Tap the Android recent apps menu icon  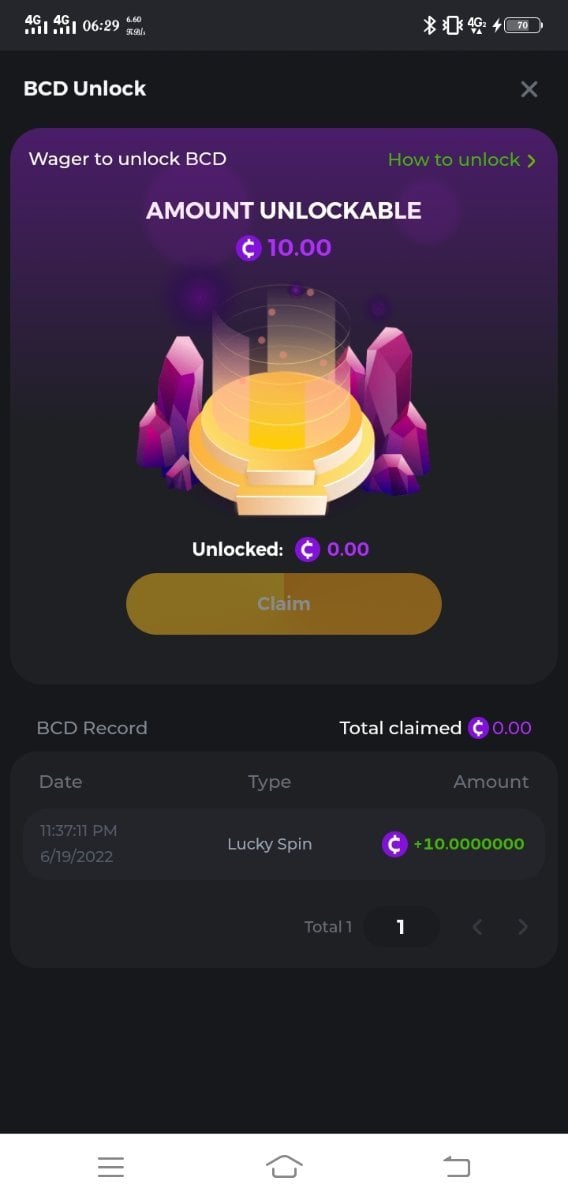[111, 1166]
